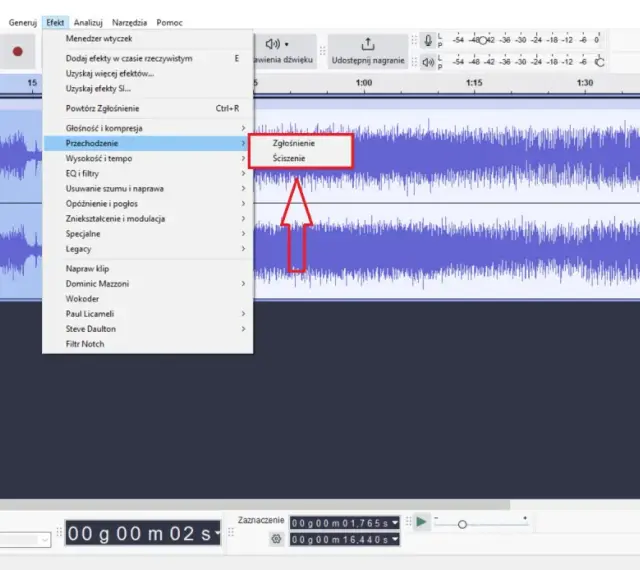Expand Wysokość i tempo submenu
The image size is (640, 570).
pos(148,158)
